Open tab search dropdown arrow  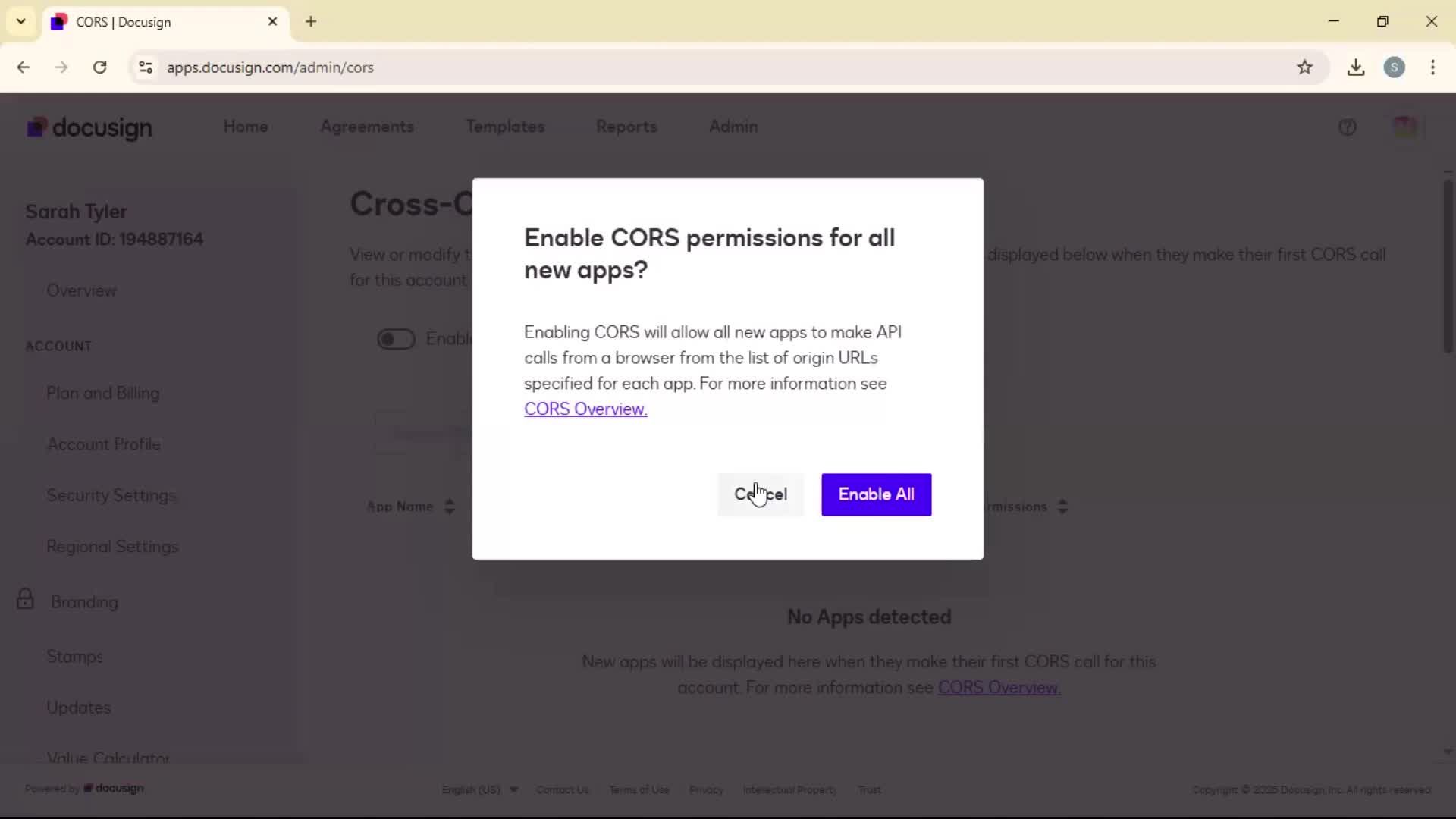click(21, 21)
